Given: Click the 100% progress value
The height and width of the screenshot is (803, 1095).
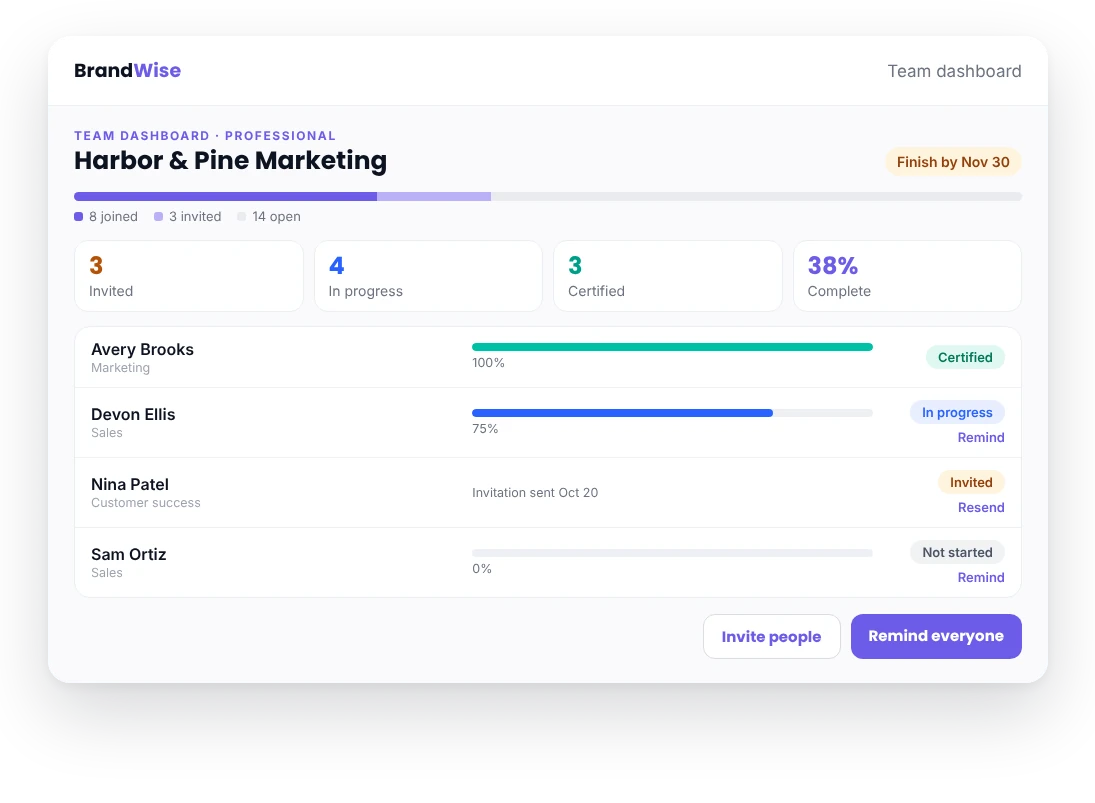Looking at the screenshot, I should (x=488, y=363).
